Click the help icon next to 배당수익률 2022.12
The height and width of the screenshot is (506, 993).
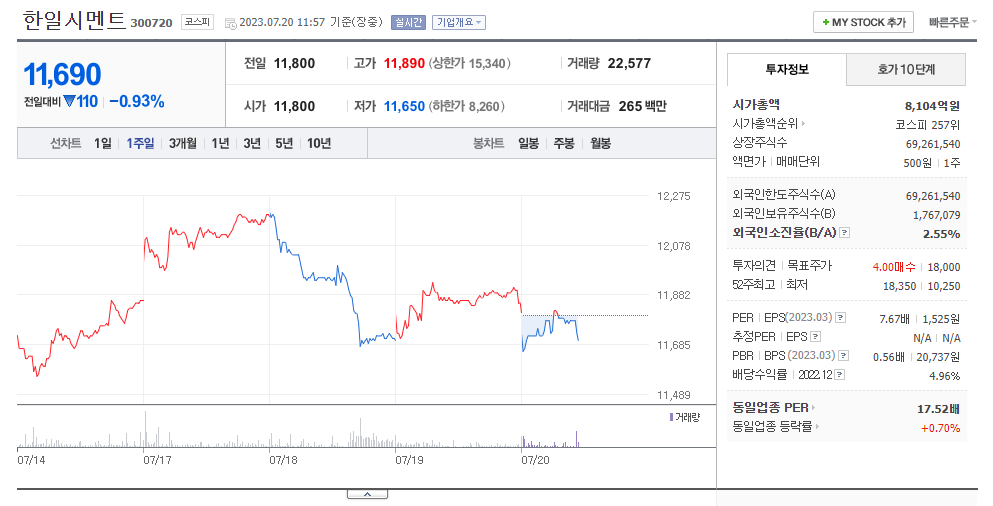[840, 374]
